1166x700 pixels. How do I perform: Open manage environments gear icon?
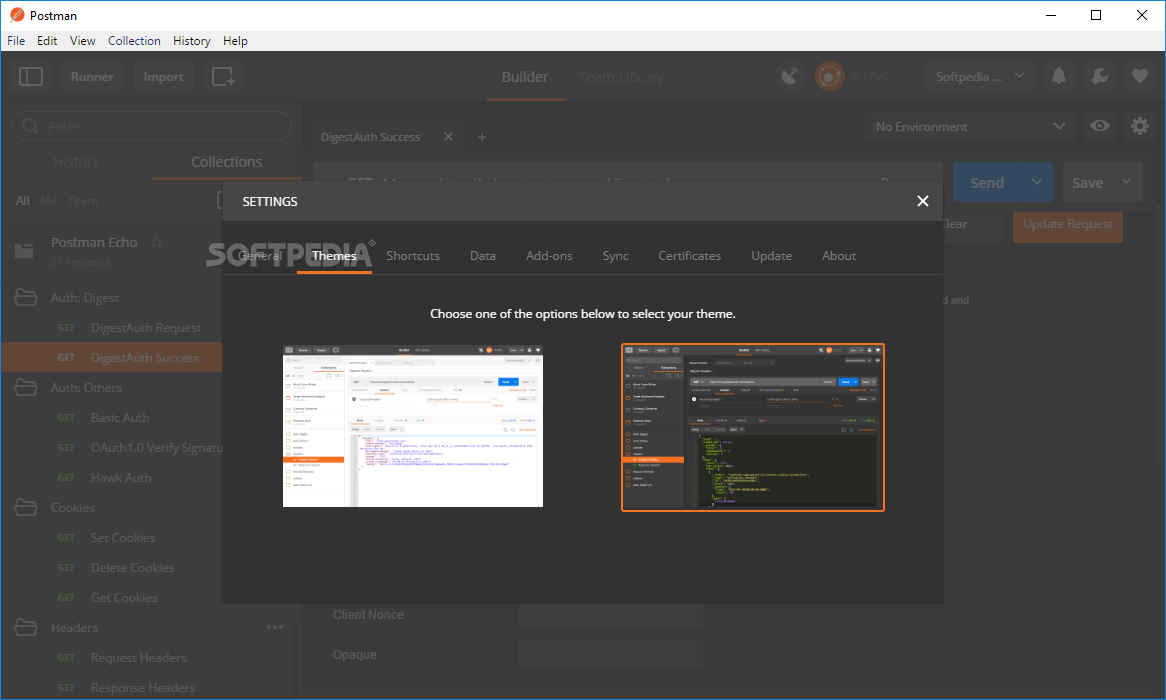click(1139, 126)
